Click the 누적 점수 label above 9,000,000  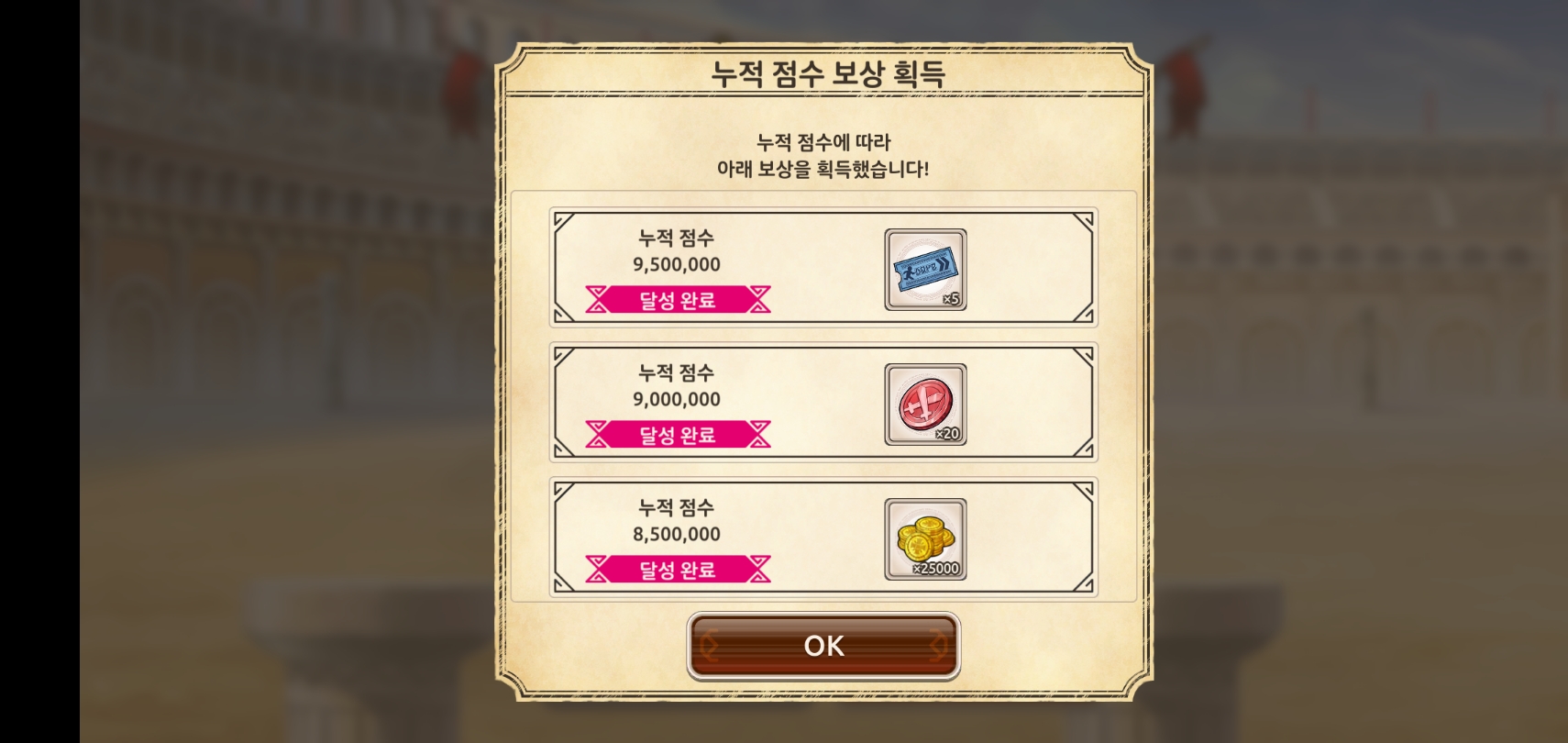point(677,373)
